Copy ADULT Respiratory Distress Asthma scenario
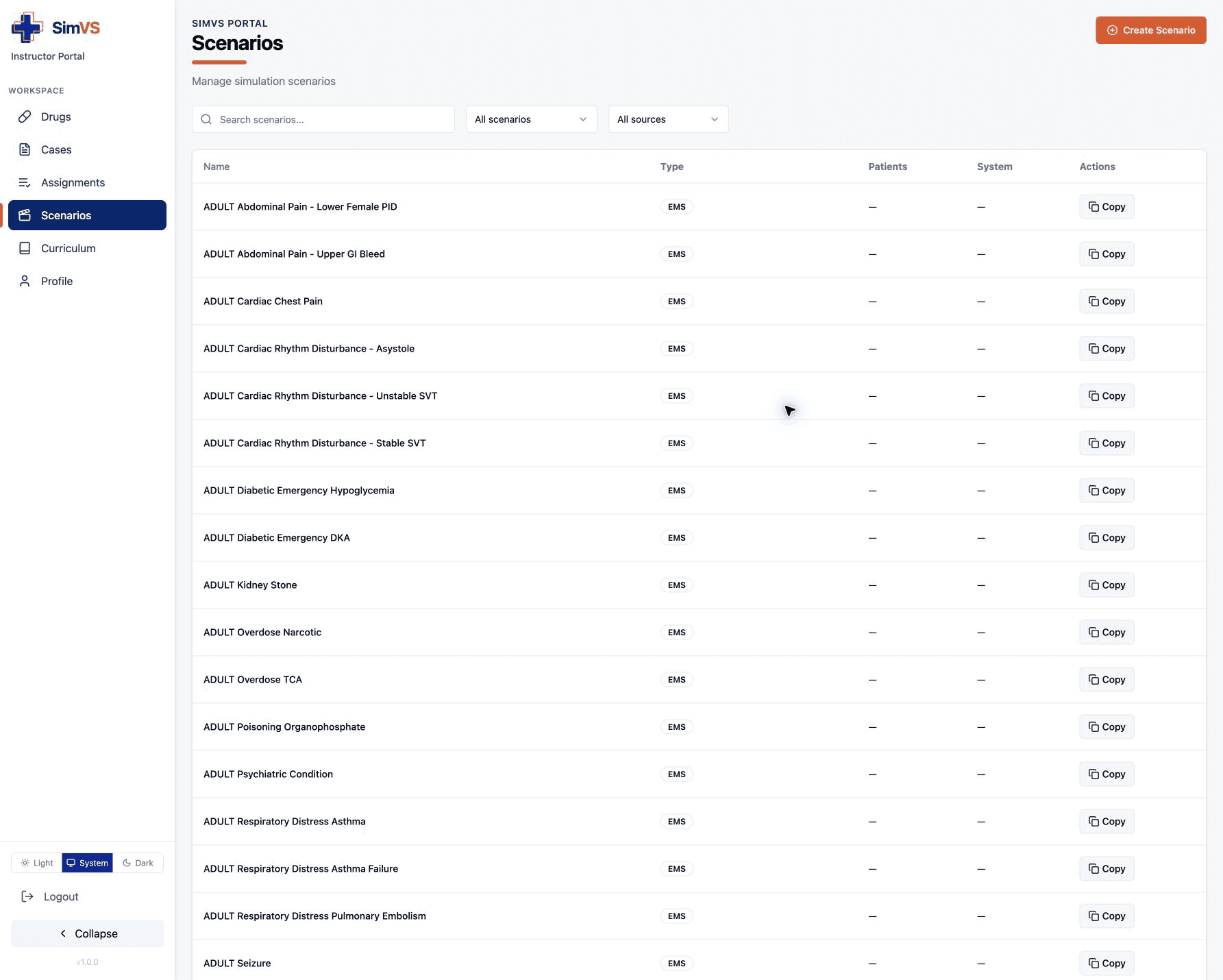This screenshot has height=980, width=1223. pyautogui.click(x=1107, y=822)
